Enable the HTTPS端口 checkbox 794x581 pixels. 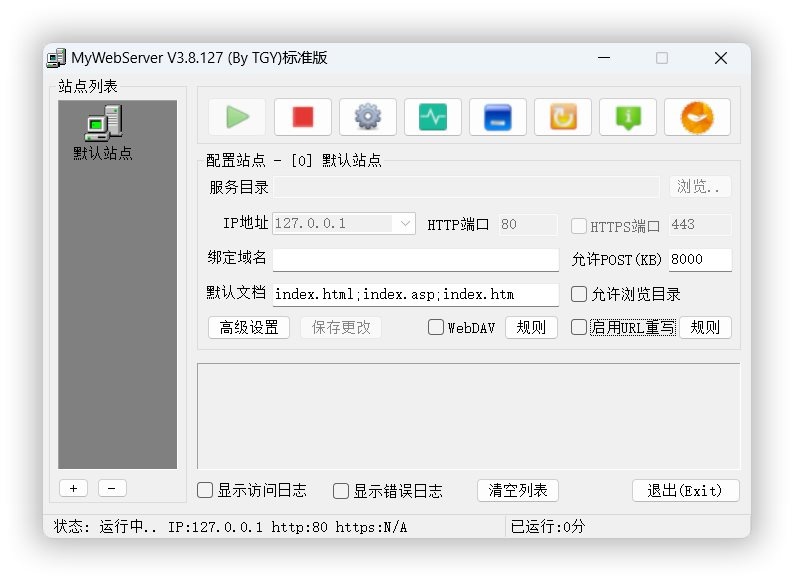pos(579,226)
